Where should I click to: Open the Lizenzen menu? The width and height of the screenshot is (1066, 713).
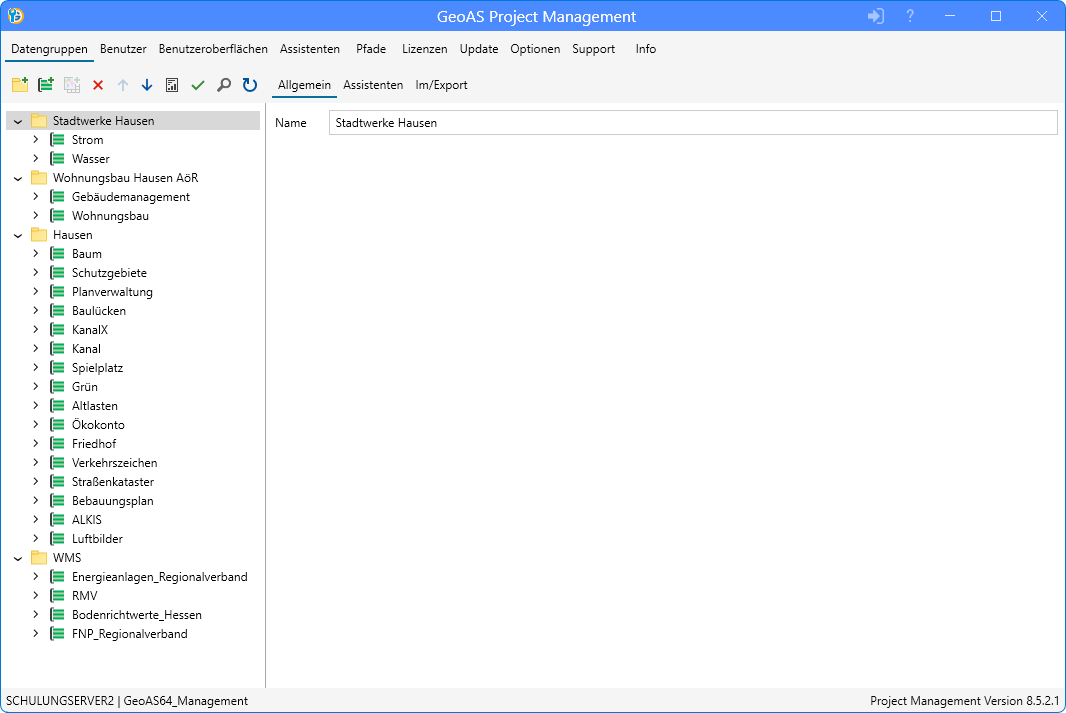(424, 49)
